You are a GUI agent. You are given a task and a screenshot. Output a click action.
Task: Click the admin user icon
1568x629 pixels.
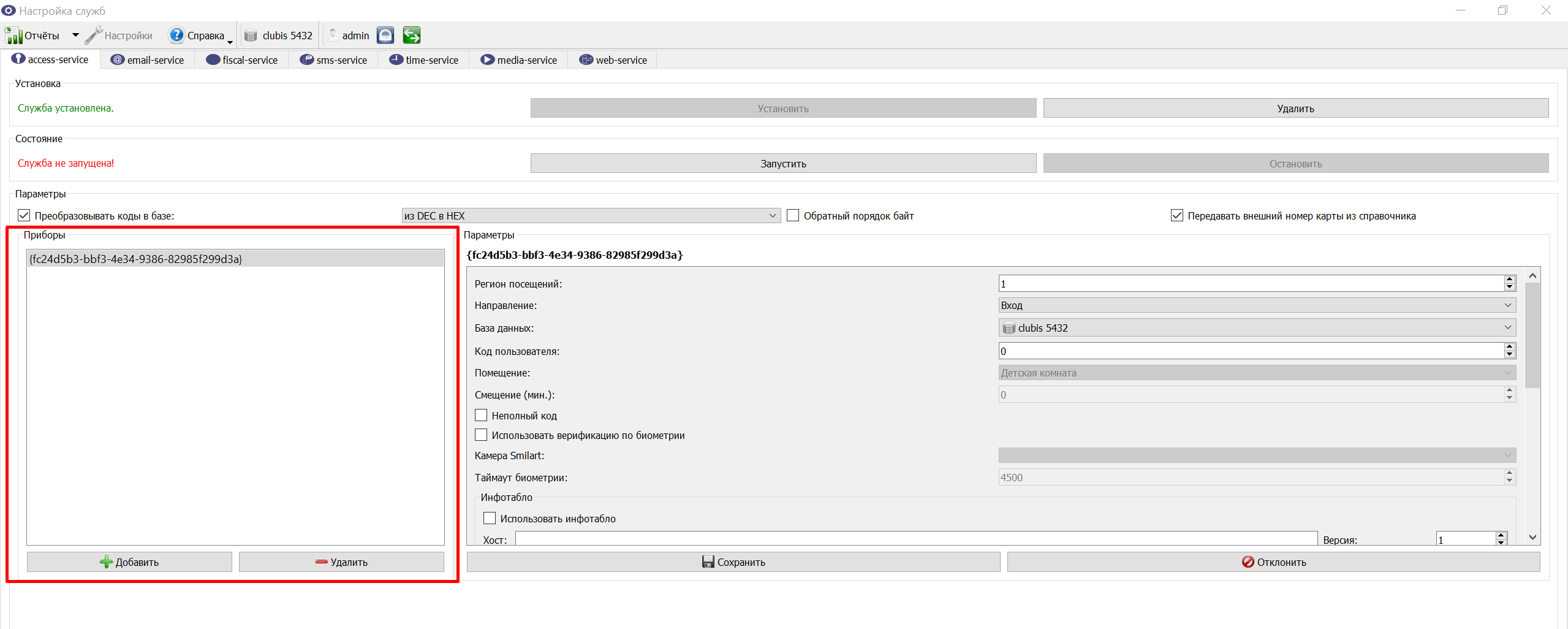click(x=333, y=35)
